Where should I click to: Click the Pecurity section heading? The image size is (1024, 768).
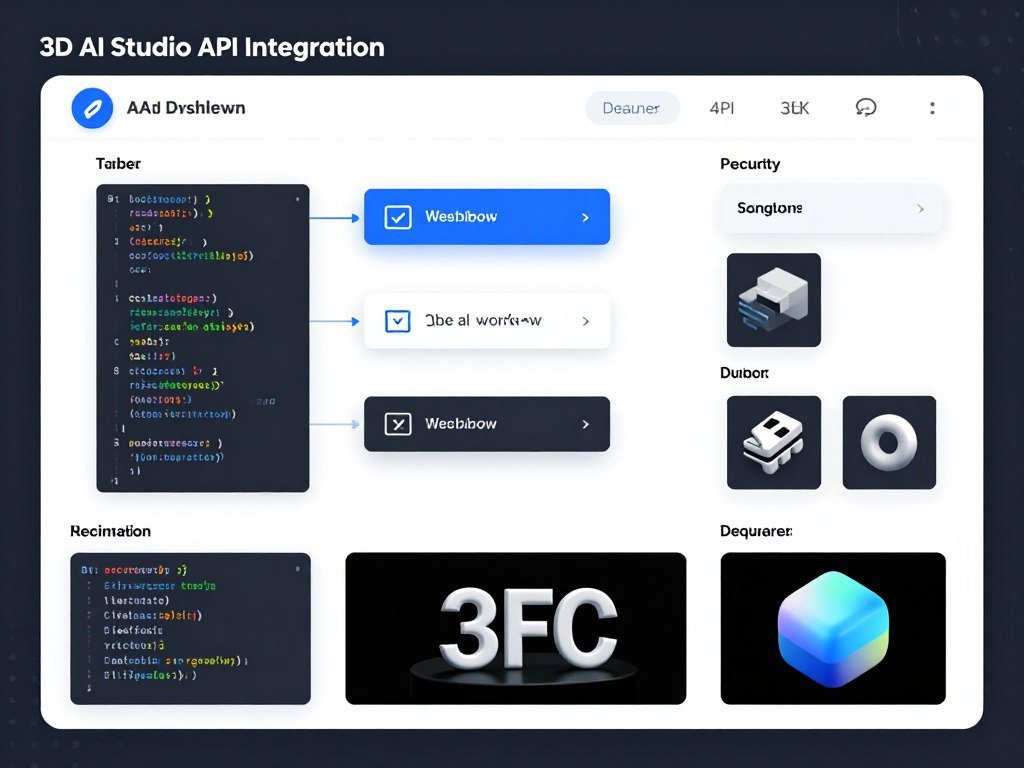pyautogui.click(x=750, y=164)
